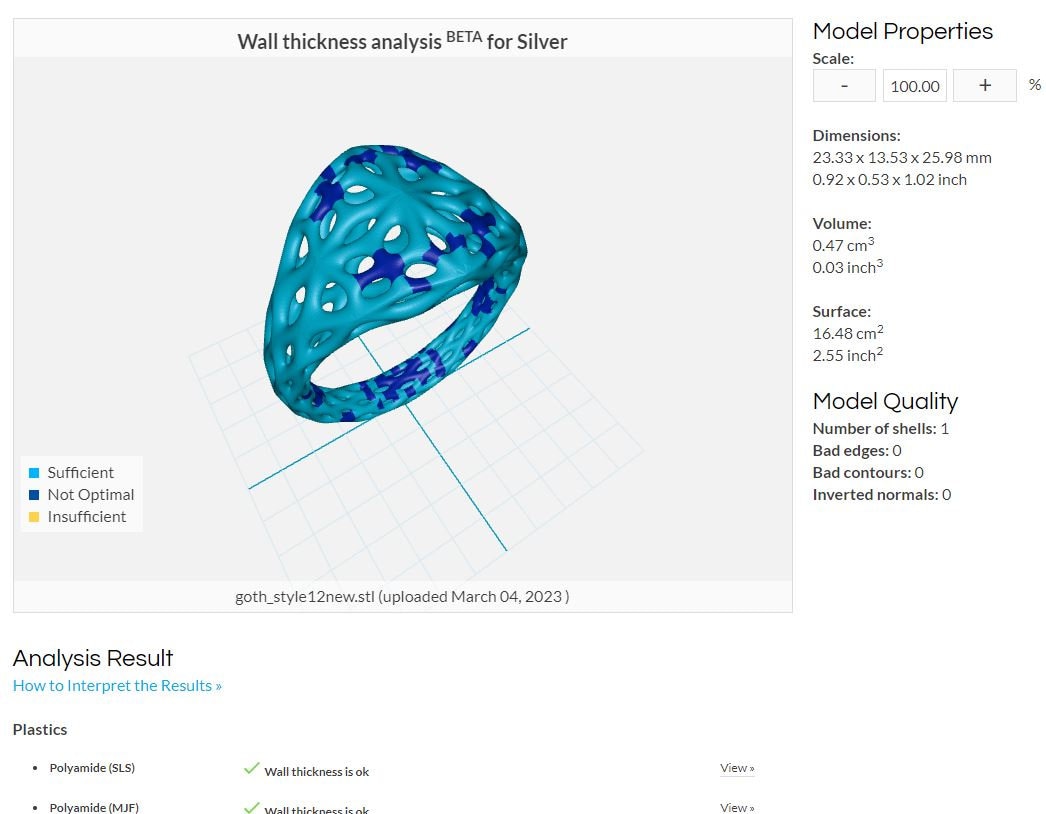Click the light blue Sufficient legend swatch
Viewport: 1046px width, 814px height.
pyautogui.click(x=34, y=473)
